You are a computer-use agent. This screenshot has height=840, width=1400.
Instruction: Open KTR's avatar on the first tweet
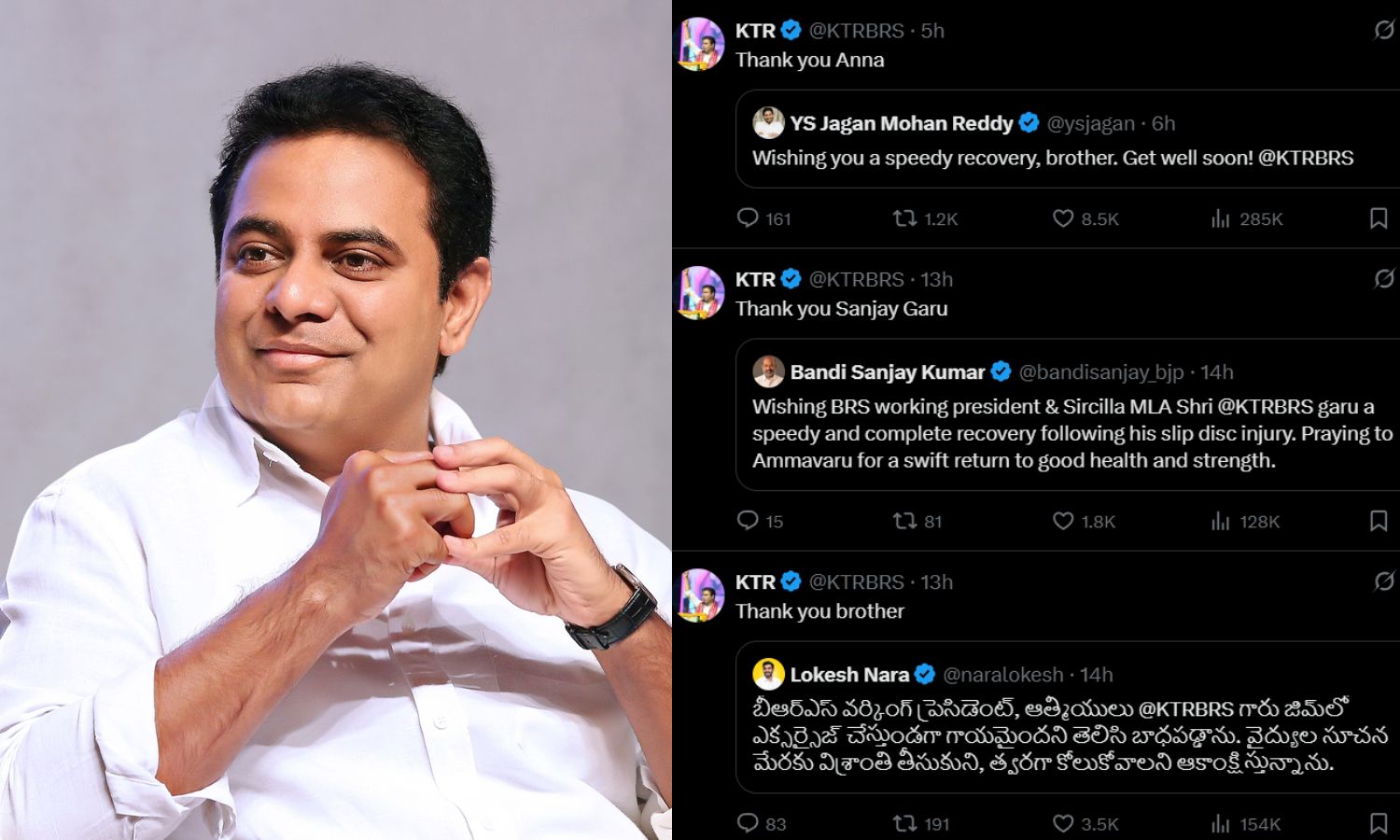pyautogui.click(x=702, y=44)
